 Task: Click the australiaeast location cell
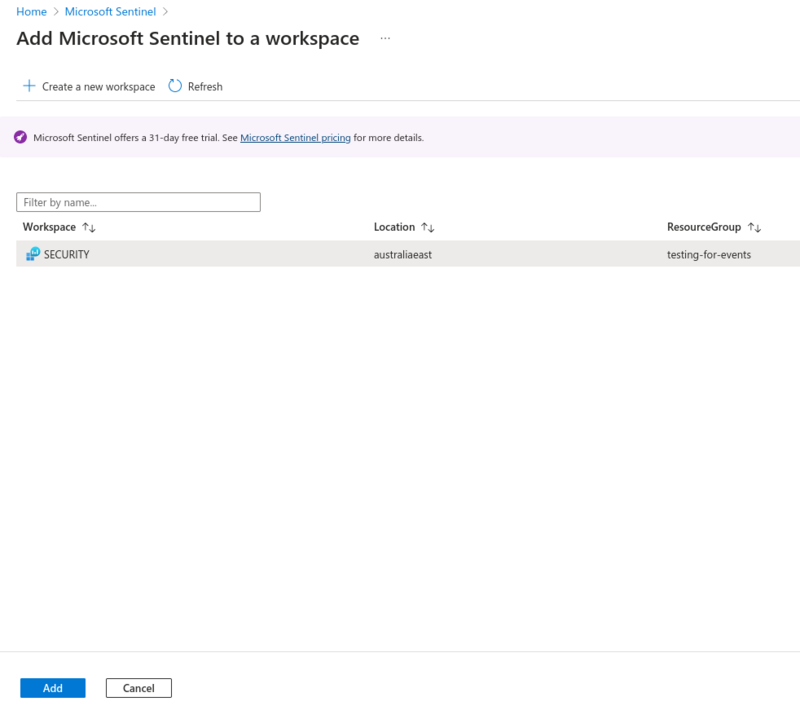pos(403,255)
